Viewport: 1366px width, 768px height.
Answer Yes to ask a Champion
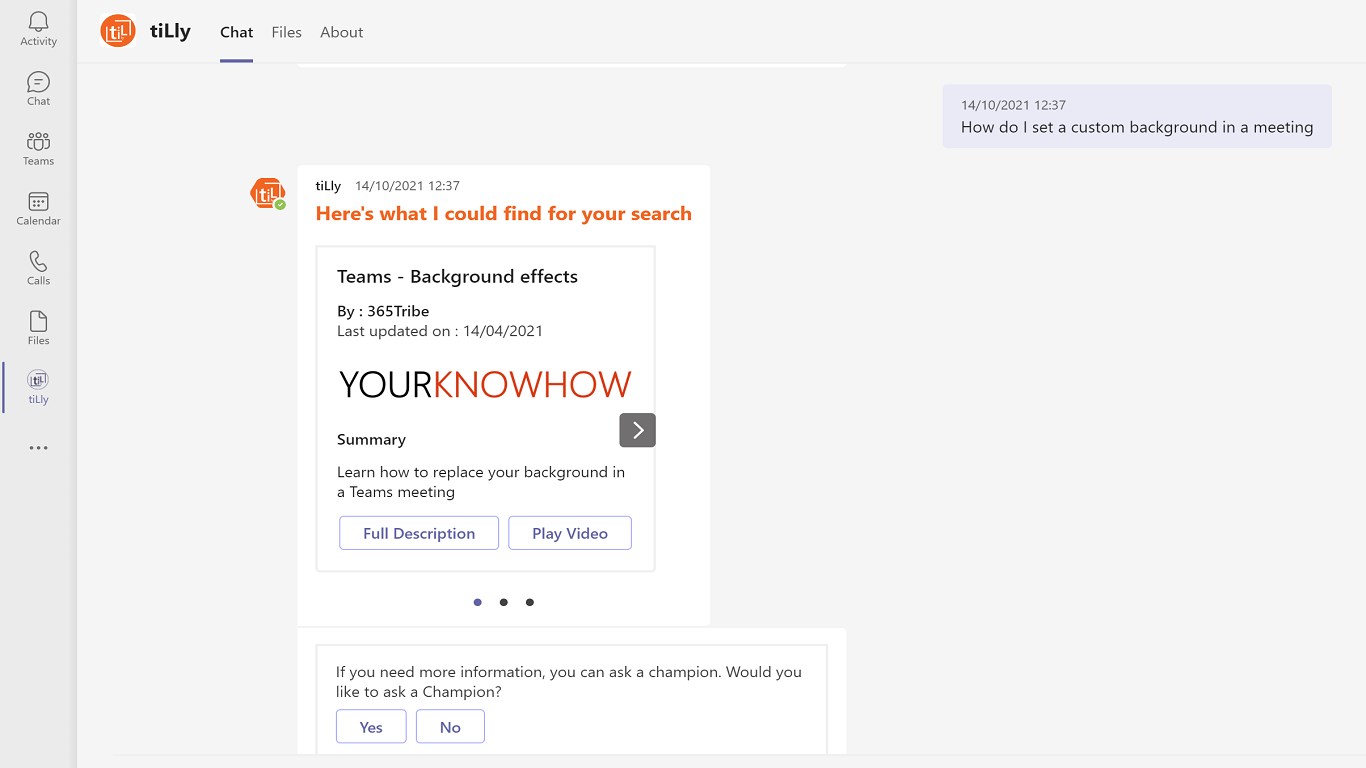point(371,727)
